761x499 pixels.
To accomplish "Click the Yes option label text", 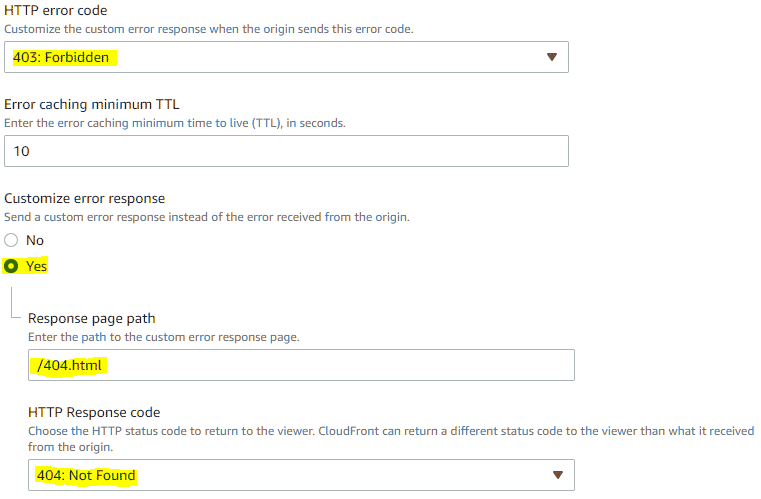I will coord(36,266).
